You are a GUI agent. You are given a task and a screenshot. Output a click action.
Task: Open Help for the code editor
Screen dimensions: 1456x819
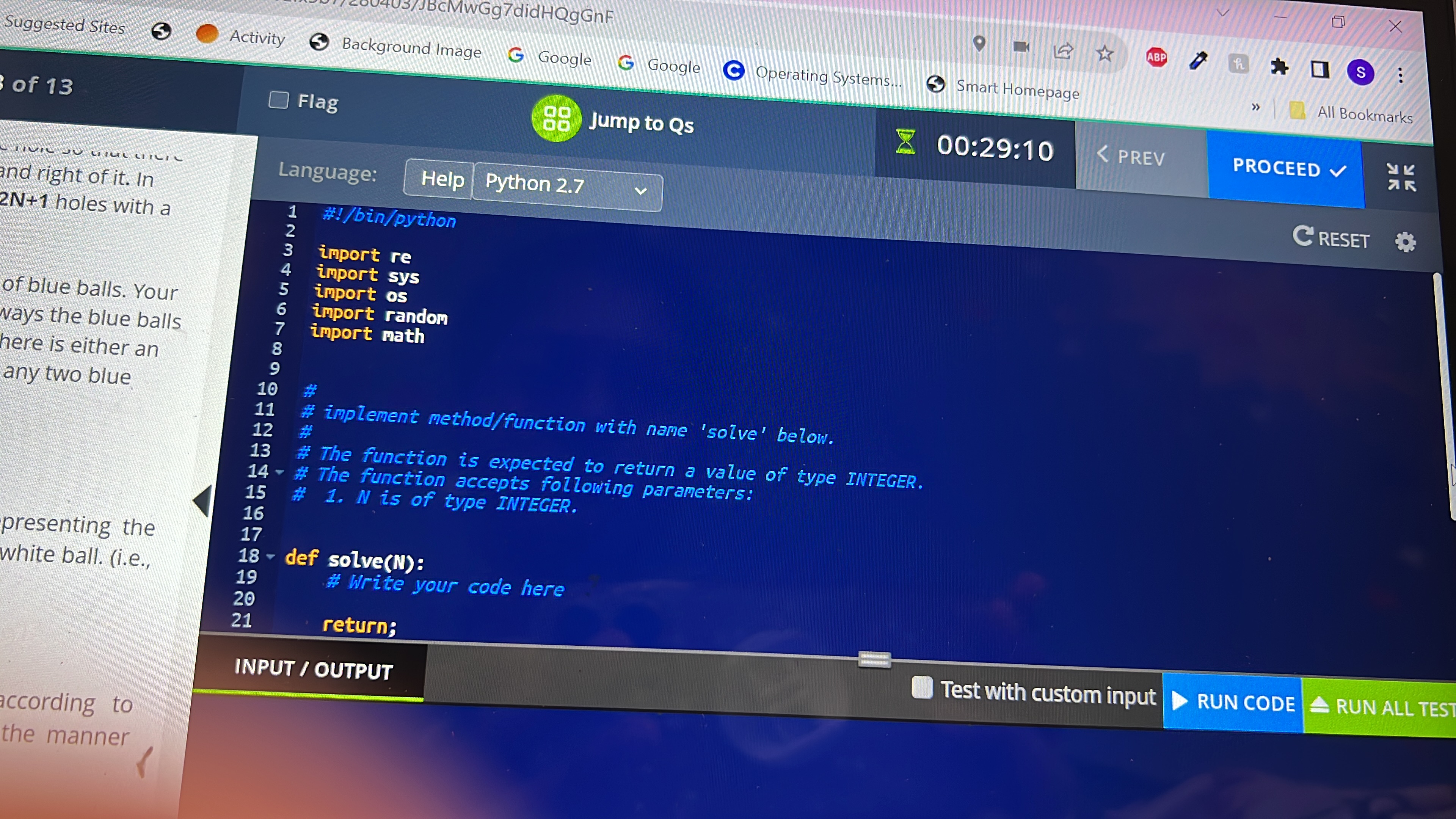(x=442, y=180)
